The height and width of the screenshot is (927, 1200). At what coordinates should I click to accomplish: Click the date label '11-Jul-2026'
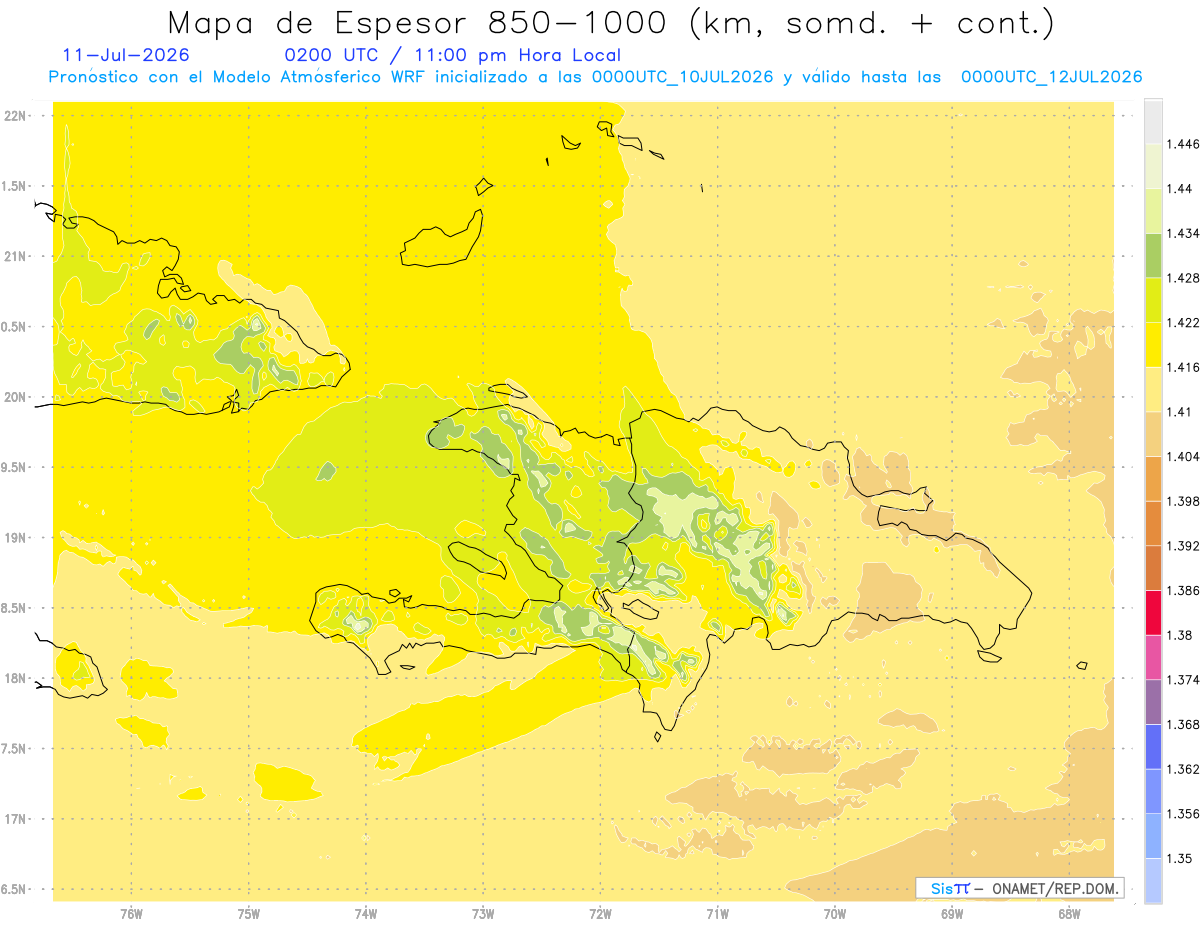pos(125,55)
